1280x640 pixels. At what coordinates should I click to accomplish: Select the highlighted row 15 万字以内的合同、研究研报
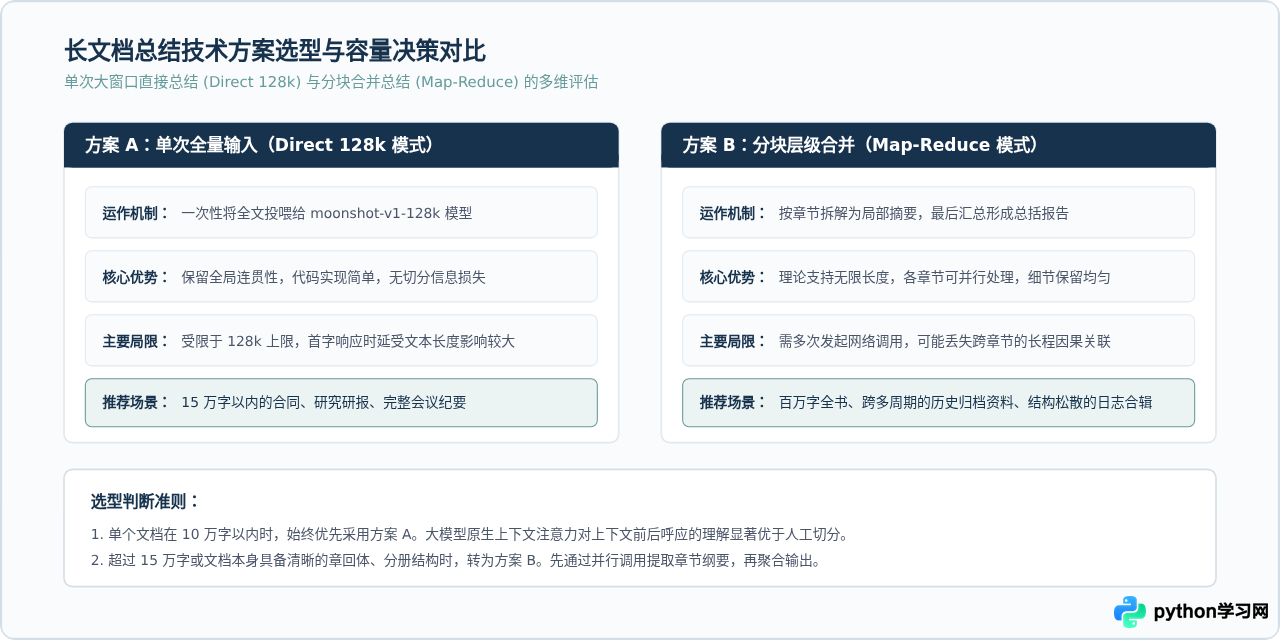click(341, 402)
